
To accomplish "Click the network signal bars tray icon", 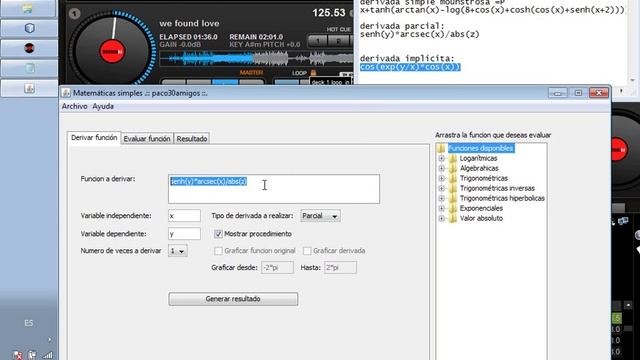I will coord(48,355).
